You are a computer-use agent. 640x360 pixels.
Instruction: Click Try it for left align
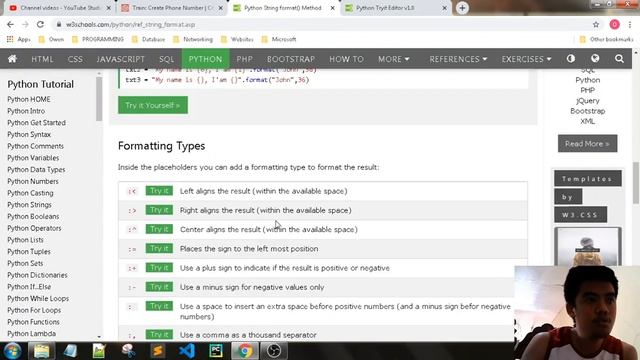tap(159, 191)
